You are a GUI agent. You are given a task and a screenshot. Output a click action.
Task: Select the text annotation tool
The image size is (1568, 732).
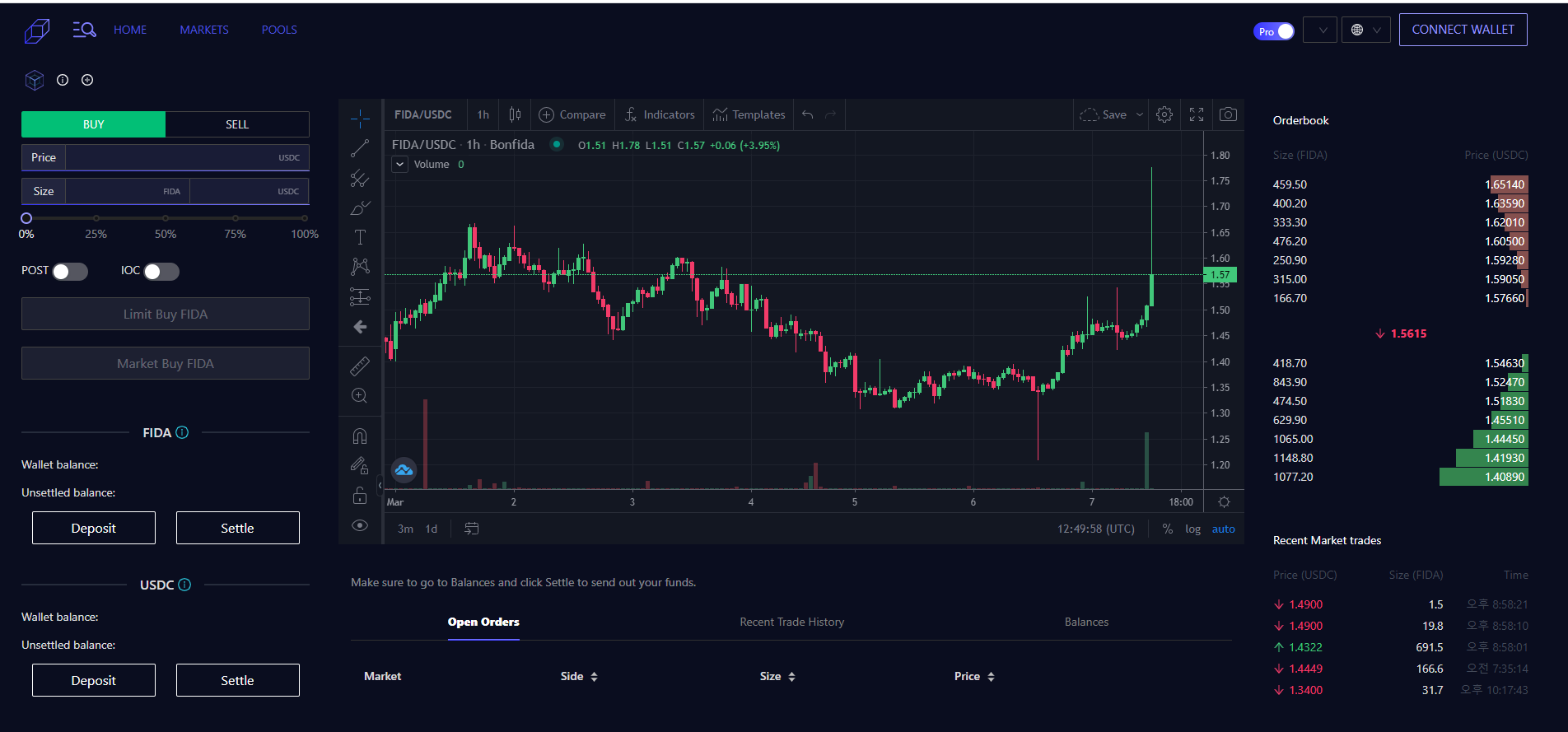(360, 237)
